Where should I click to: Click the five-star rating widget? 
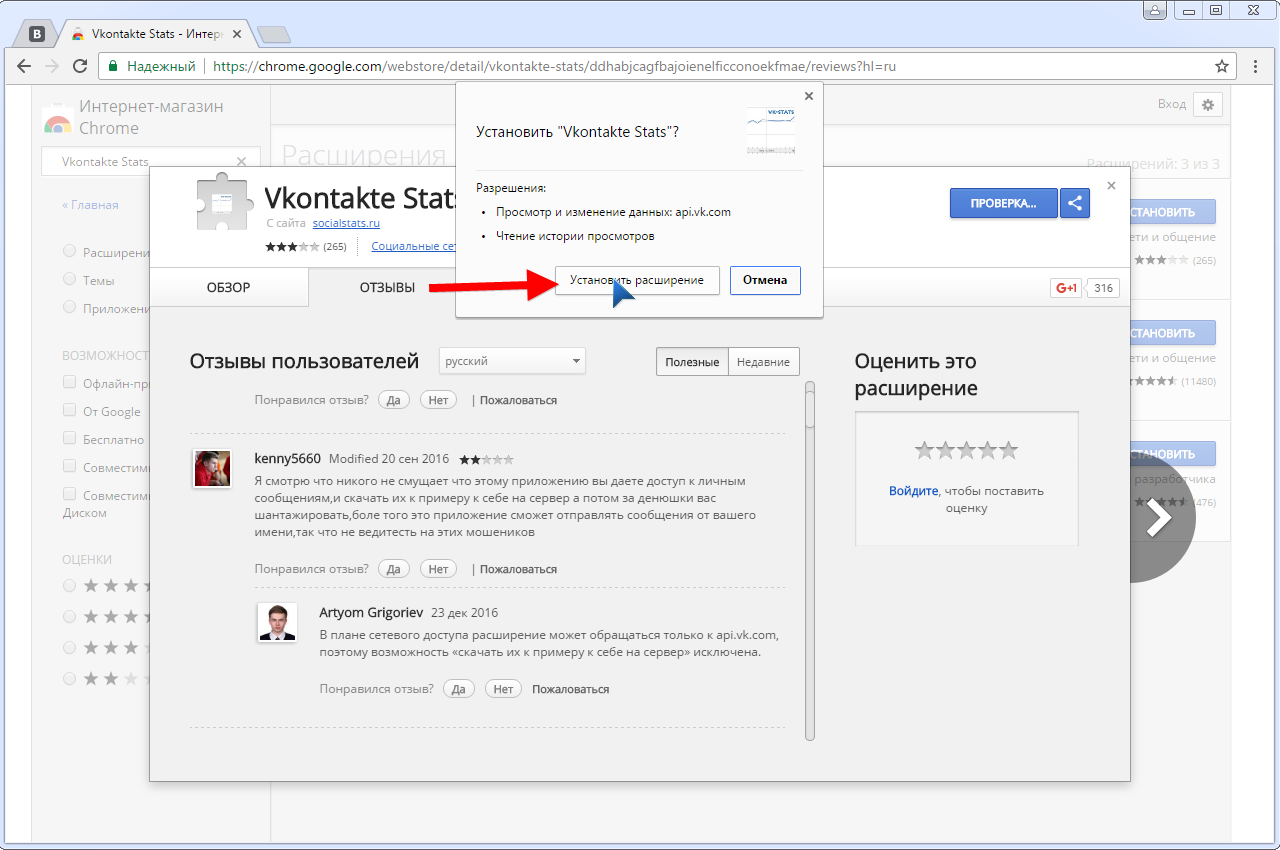coord(966,450)
